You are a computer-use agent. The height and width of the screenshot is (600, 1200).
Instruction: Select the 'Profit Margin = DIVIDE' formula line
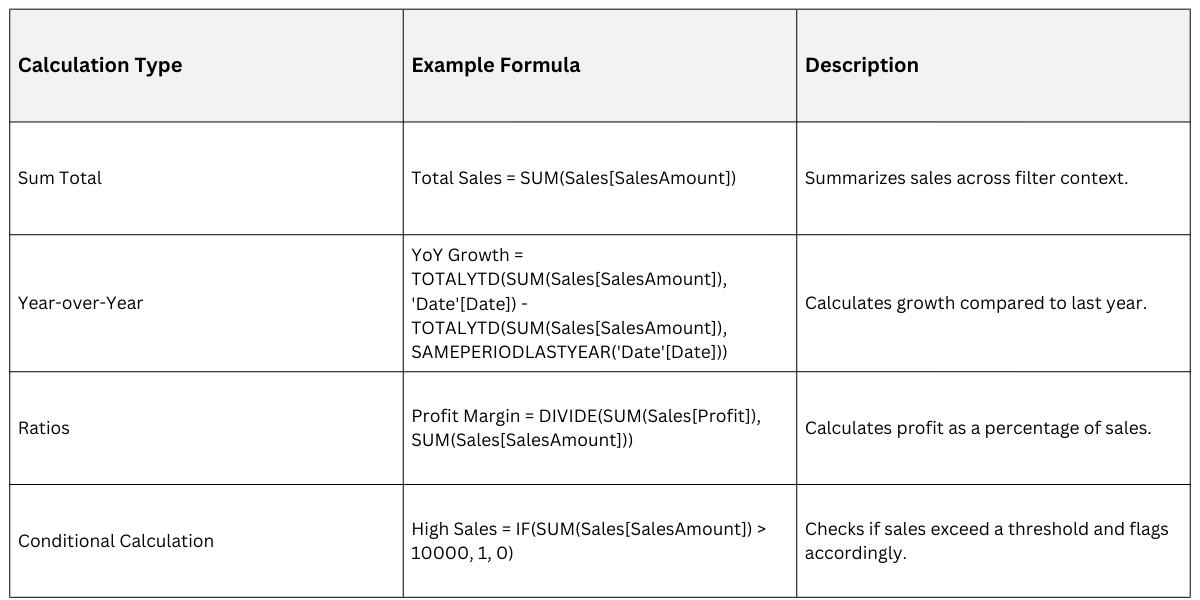tap(586, 415)
